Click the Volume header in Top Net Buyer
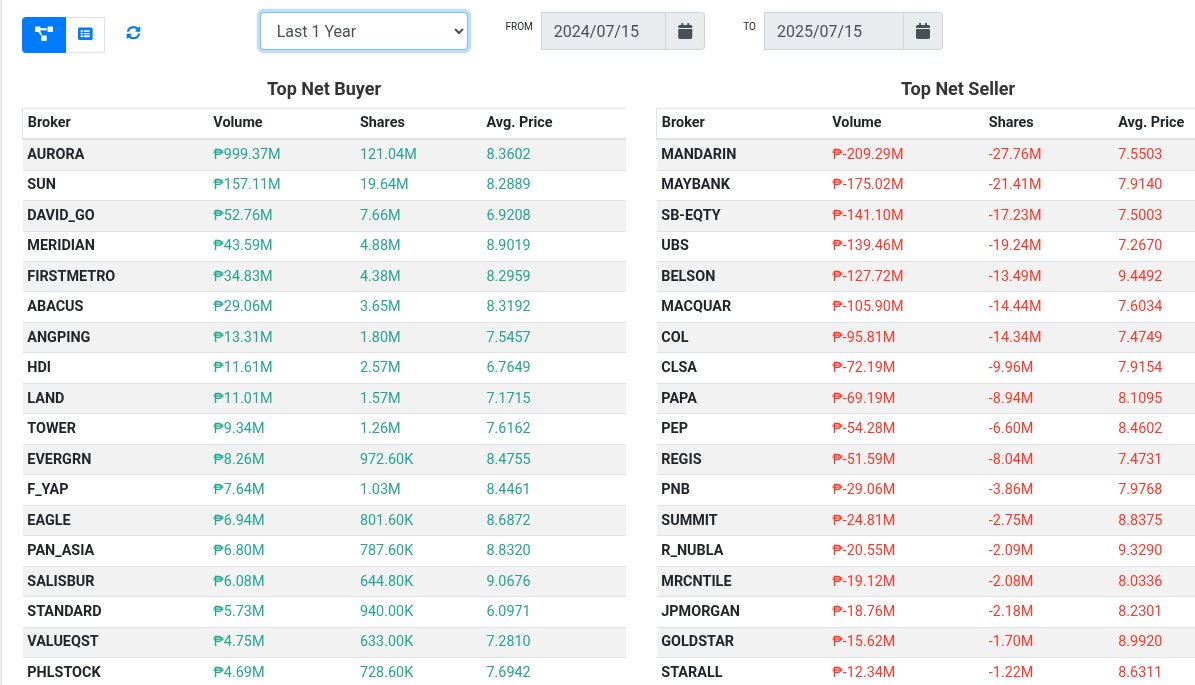This screenshot has width=1195, height=685. (x=238, y=122)
